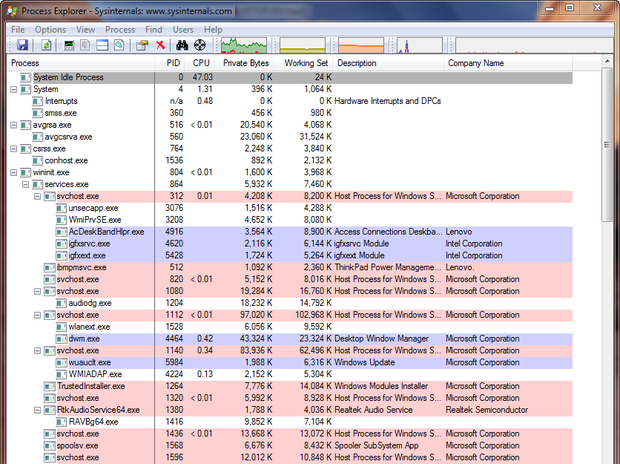The width and height of the screenshot is (620, 464).
Task: Select svchost.exe with PID 1596
Action: click(290, 457)
